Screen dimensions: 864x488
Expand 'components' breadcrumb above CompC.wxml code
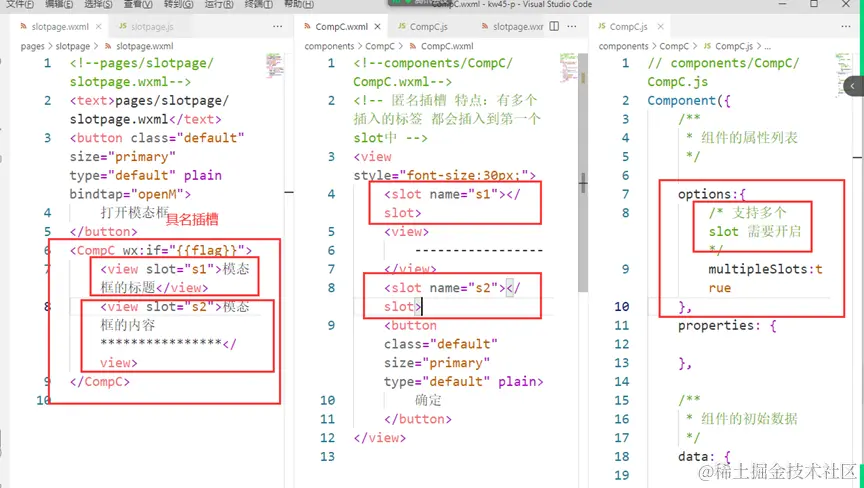pyautogui.click(x=330, y=46)
